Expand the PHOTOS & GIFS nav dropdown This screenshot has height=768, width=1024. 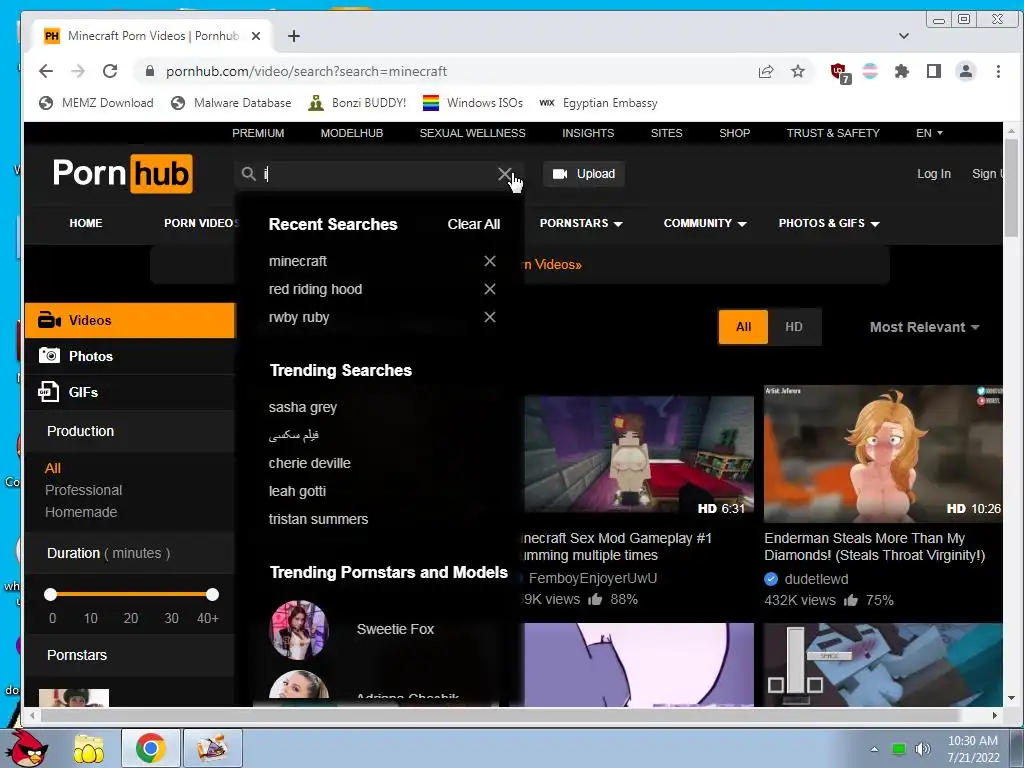829,223
